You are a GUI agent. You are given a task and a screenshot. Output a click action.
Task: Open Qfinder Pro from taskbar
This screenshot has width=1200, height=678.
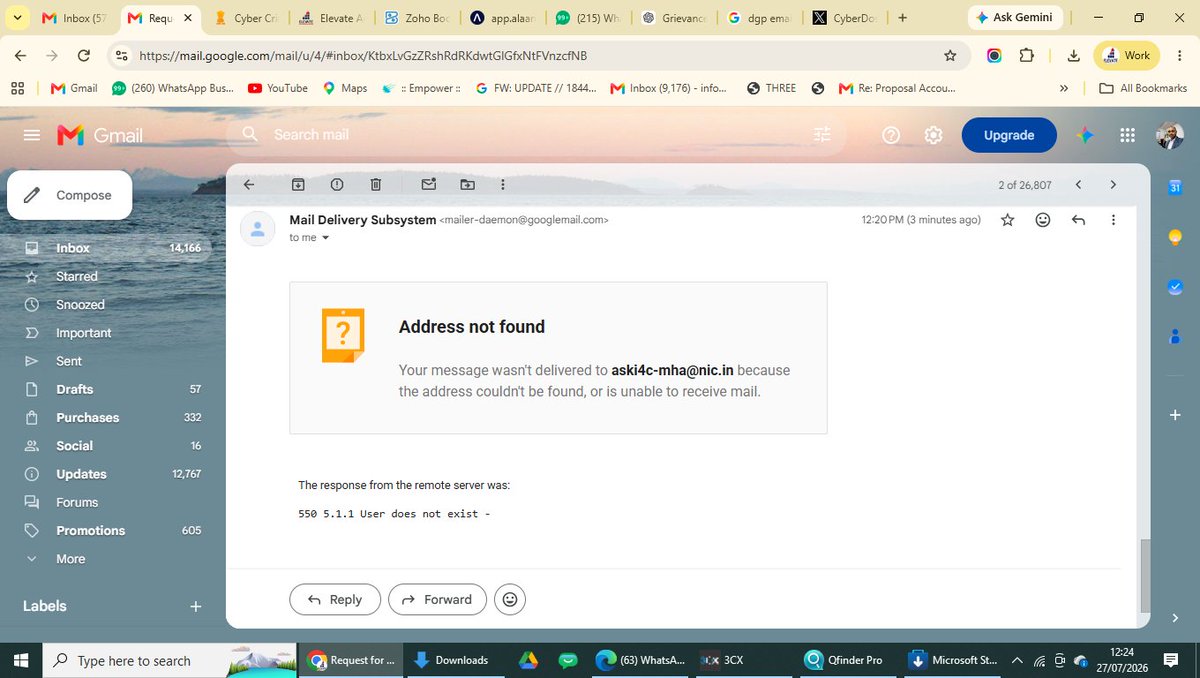click(845, 660)
